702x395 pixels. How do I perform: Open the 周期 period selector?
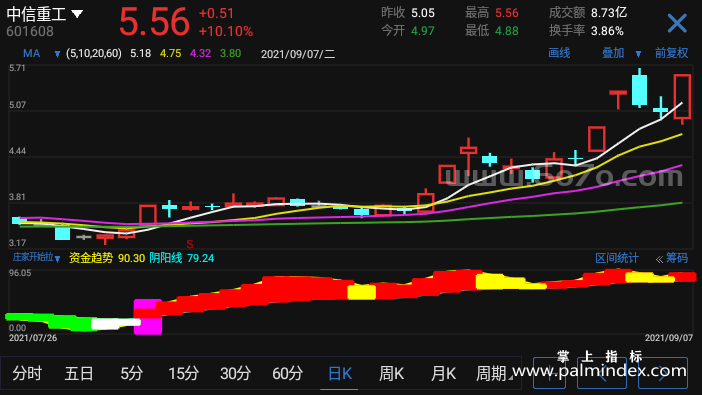[x=494, y=373]
